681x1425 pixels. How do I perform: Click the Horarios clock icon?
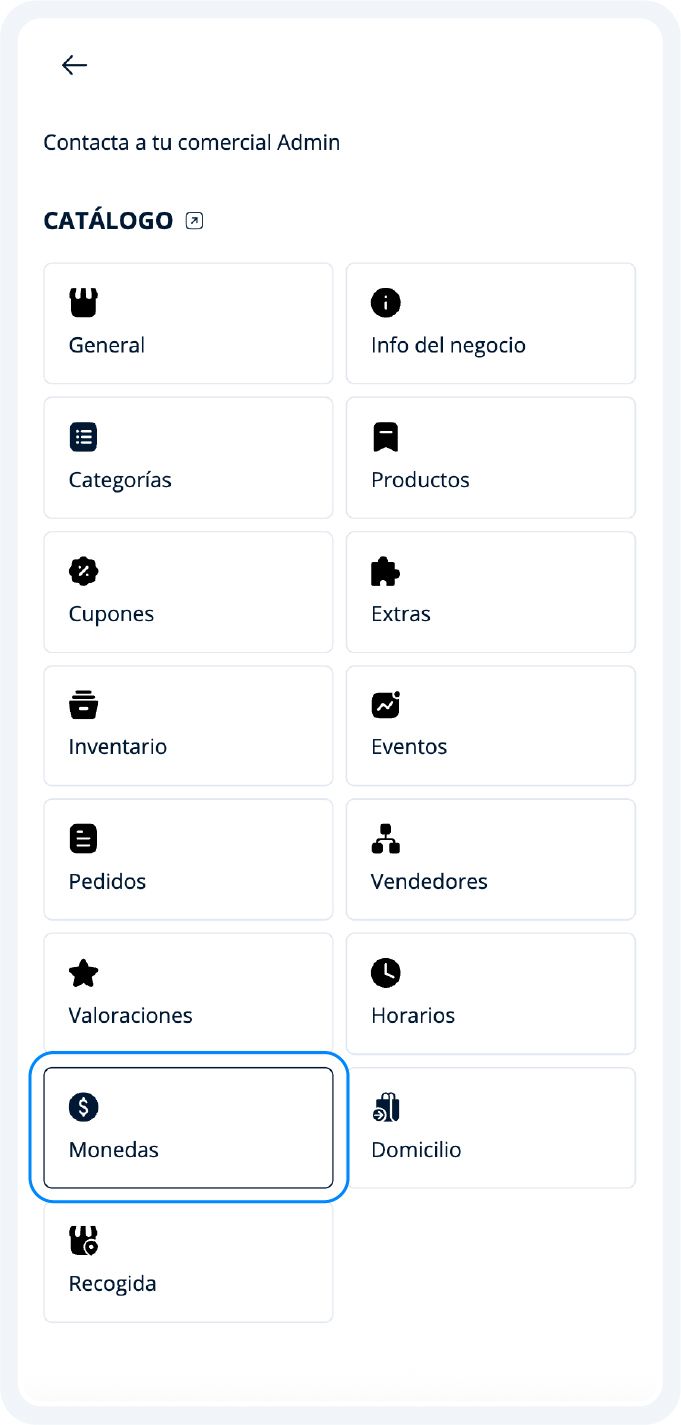[x=385, y=973]
